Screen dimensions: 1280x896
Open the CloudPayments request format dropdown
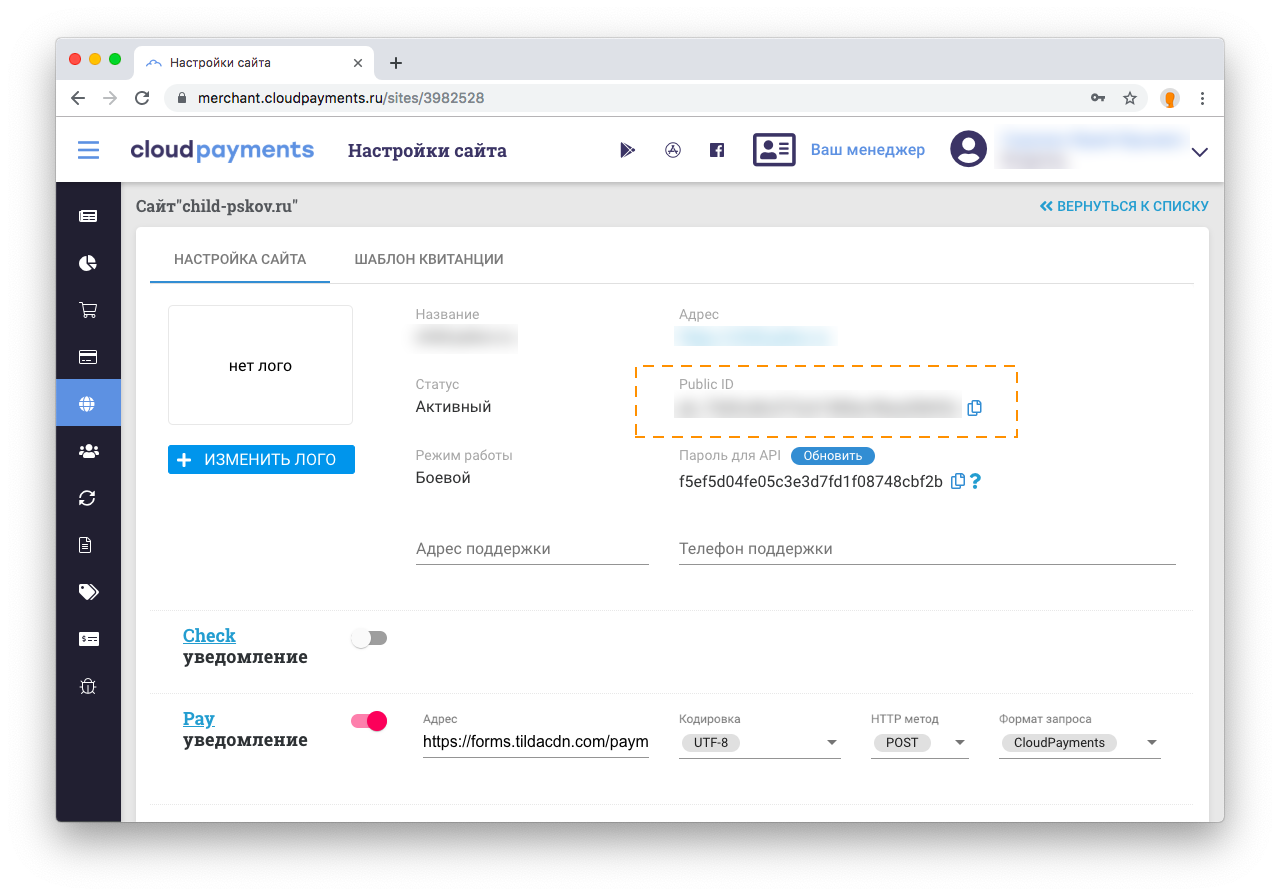click(x=1080, y=743)
